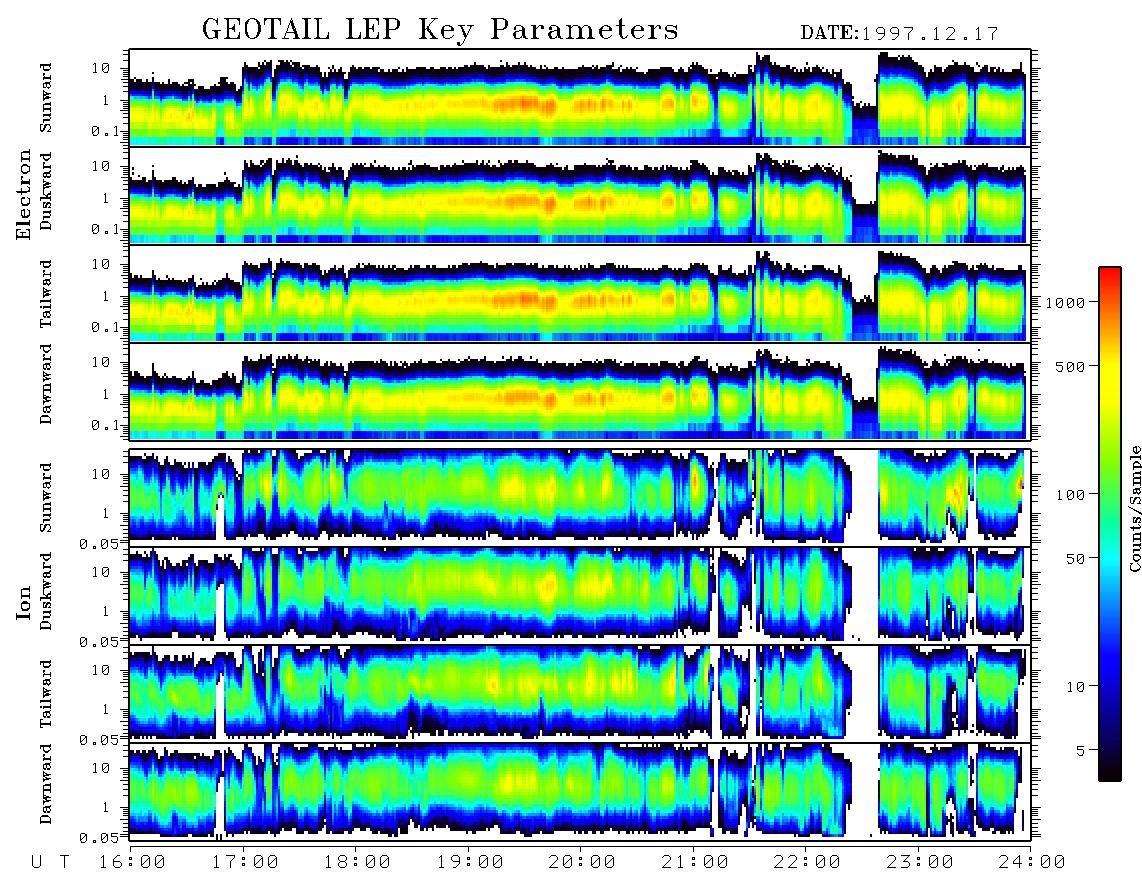Select the 1000 color scale value
This screenshot has height=880, width=1142.
click(x=1065, y=302)
